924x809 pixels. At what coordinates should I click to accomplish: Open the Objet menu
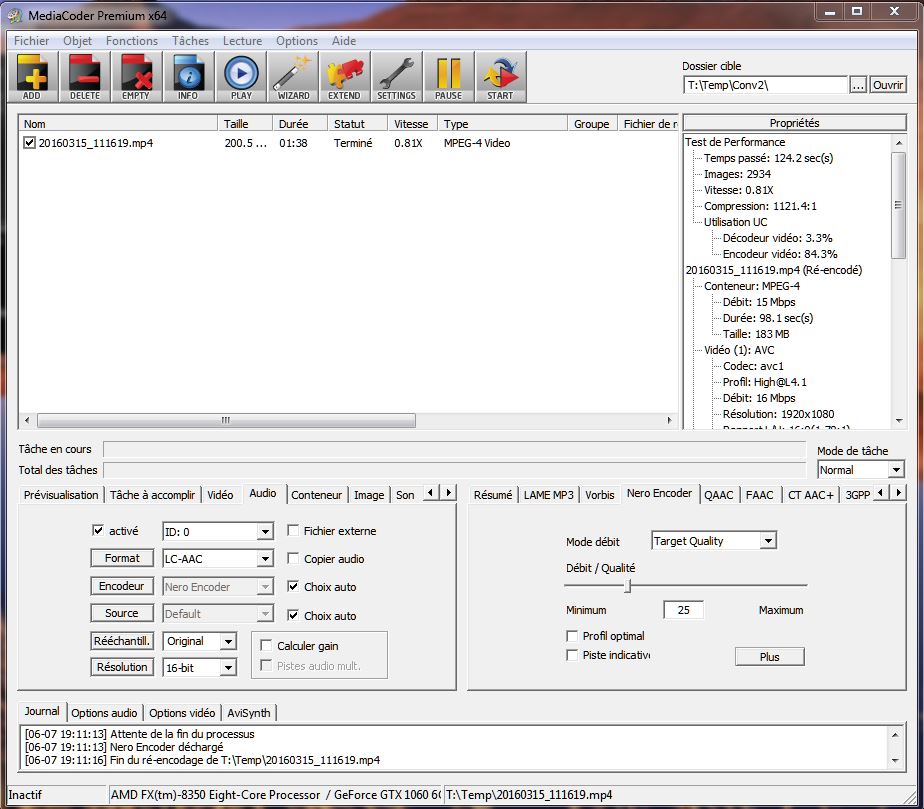coord(78,41)
